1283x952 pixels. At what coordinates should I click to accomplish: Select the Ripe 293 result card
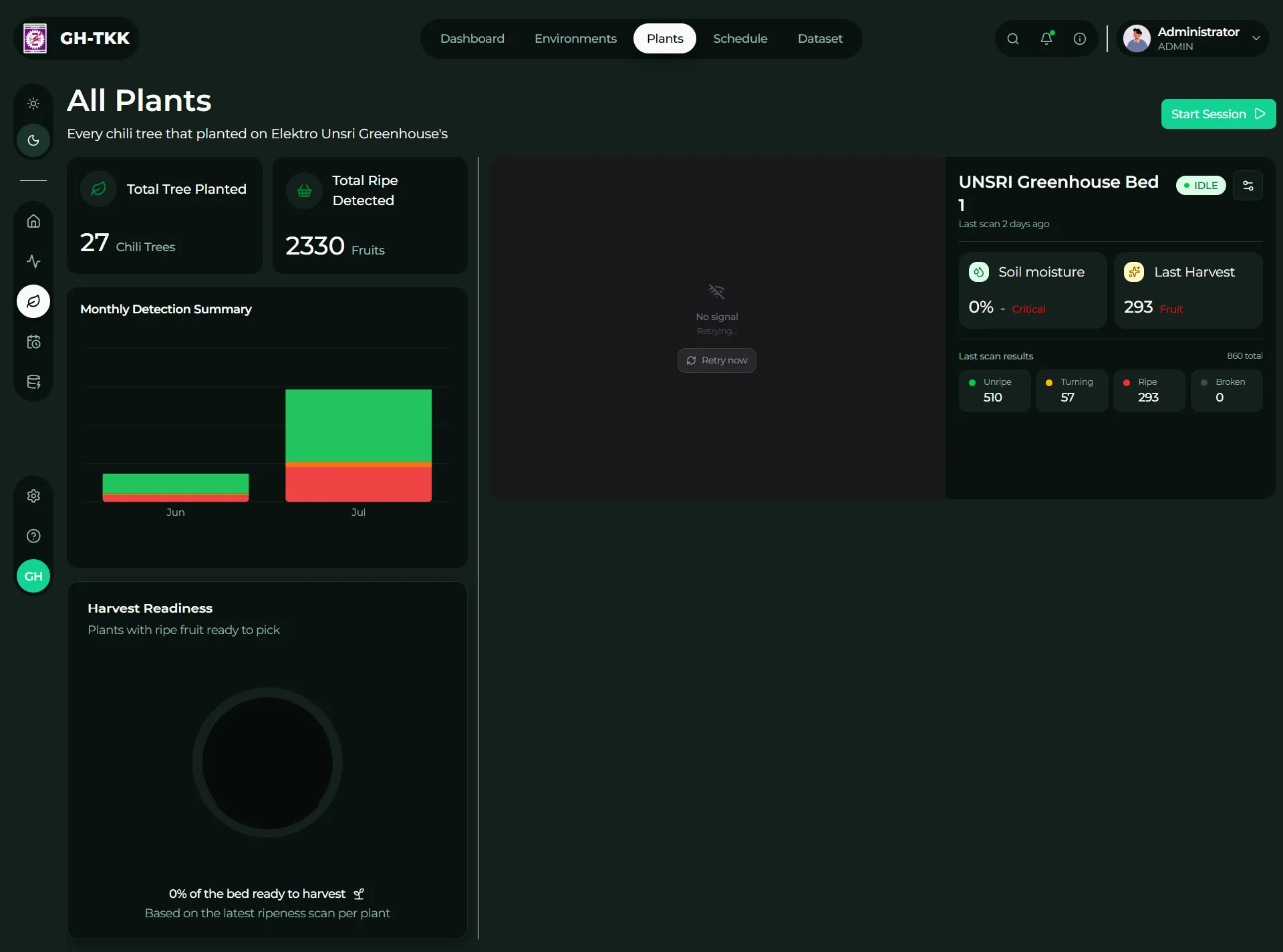point(1149,390)
